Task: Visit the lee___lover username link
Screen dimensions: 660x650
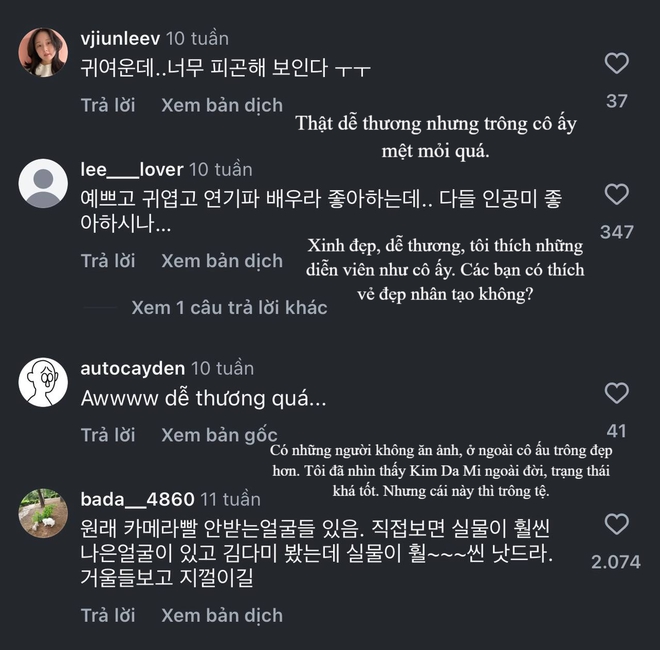Action: pyautogui.click(x=131, y=169)
